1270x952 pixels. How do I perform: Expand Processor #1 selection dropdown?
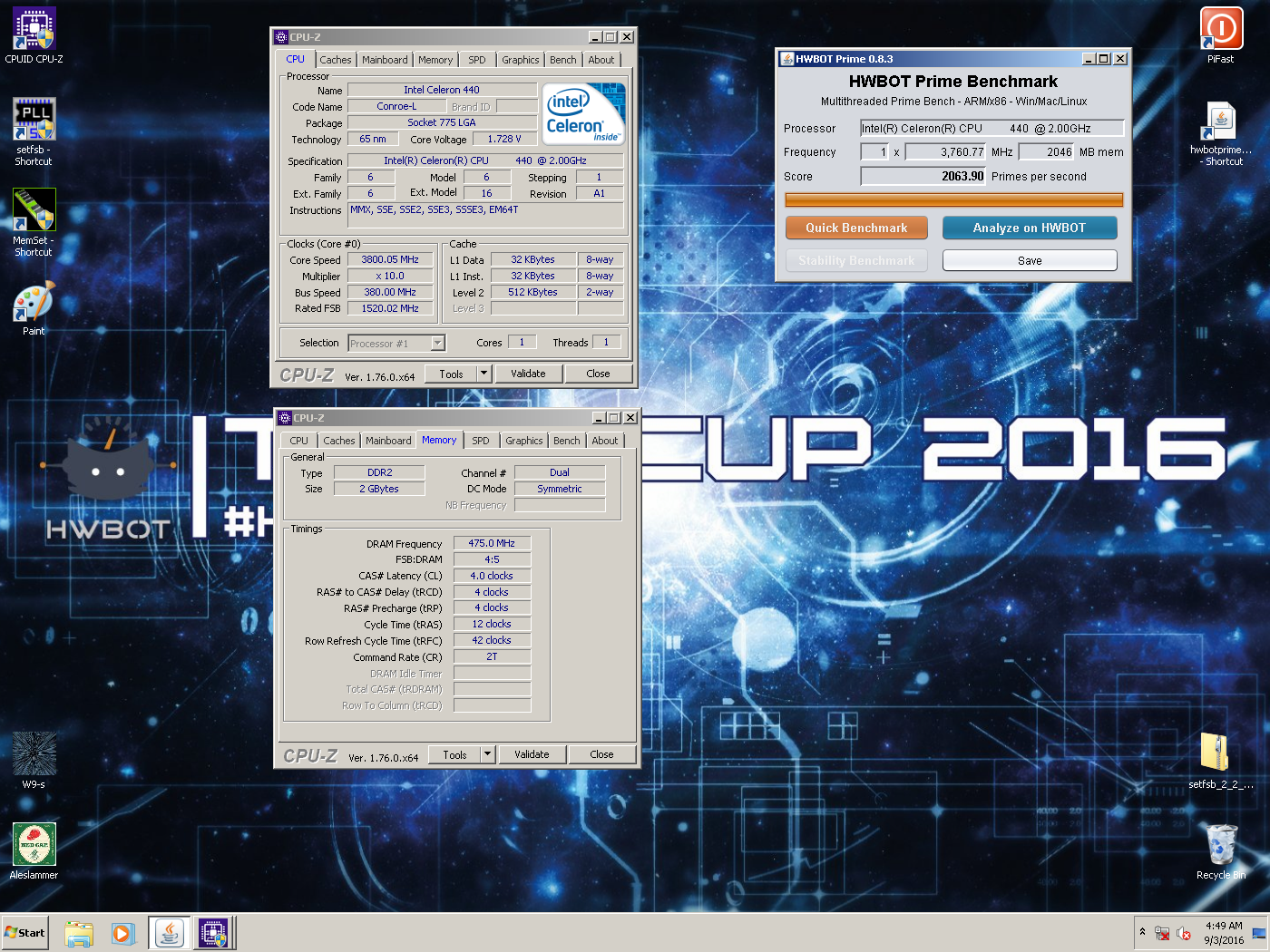point(437,344)
